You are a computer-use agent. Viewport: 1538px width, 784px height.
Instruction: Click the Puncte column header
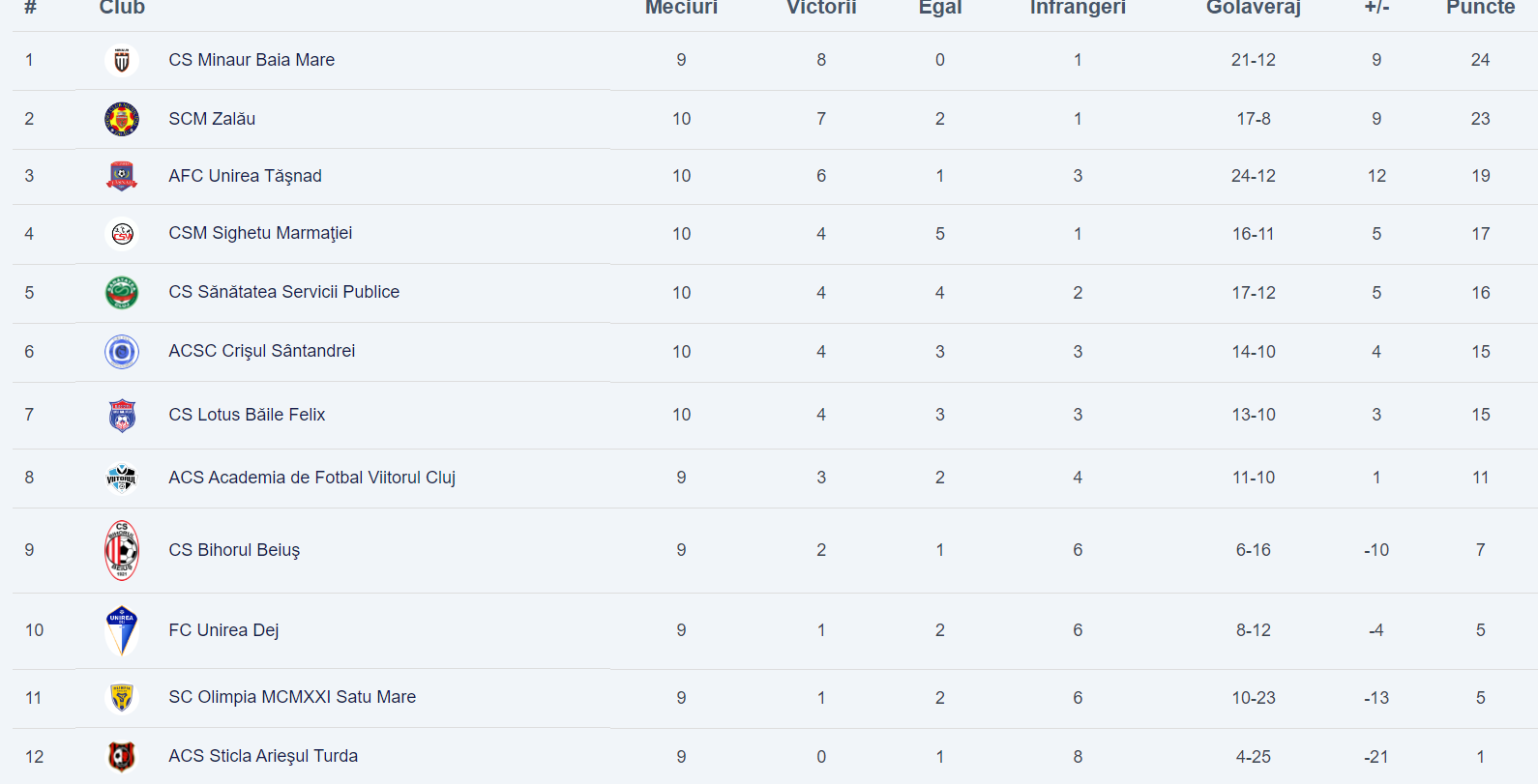point(1480,8)
